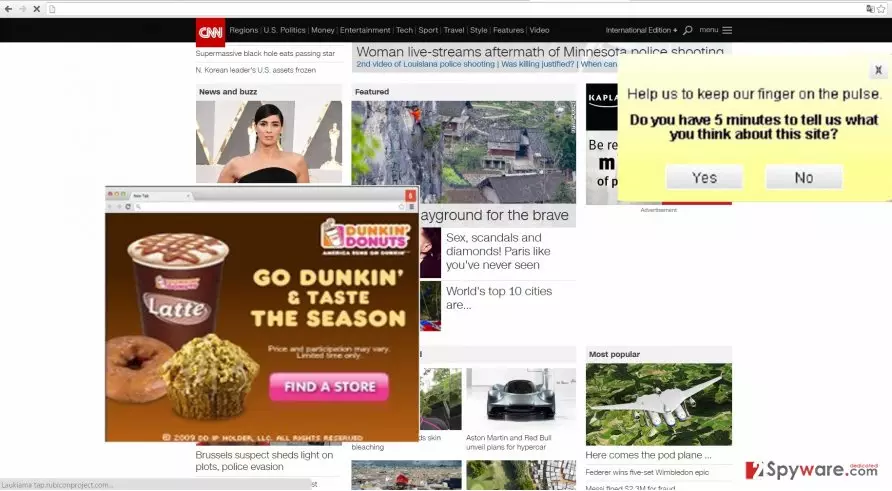Viewport: 892px width, 491px height.
Task: Stop page loading with the X icon
Action: [36, 9]
